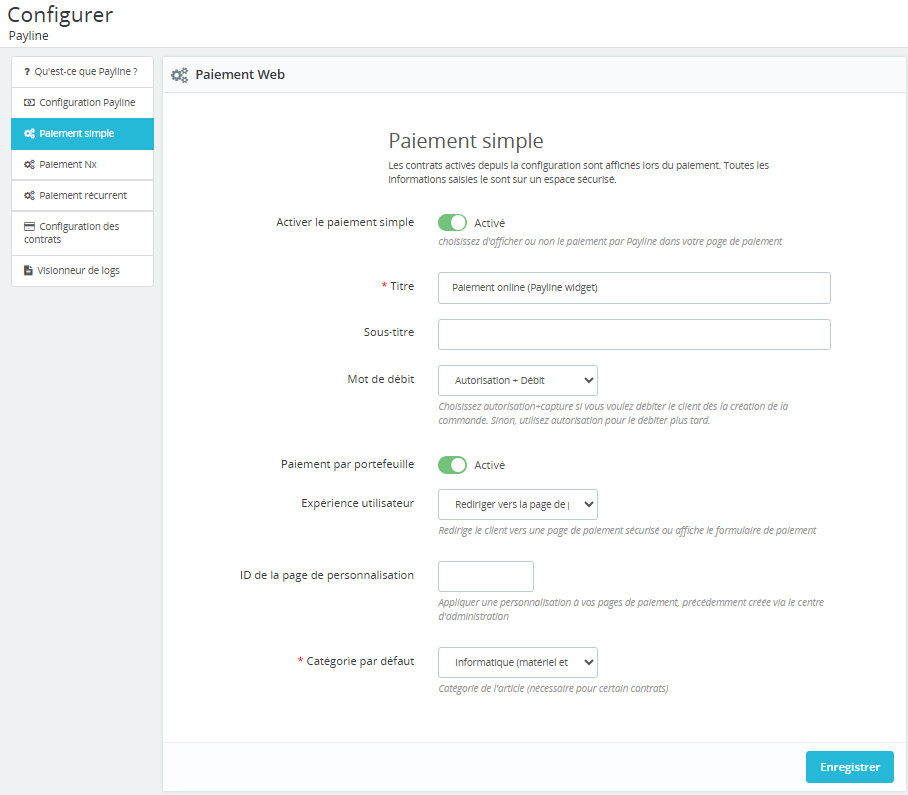Open the Mot de débit dropdown
Screen dimensions: 908x795
(x=518, y=381)
